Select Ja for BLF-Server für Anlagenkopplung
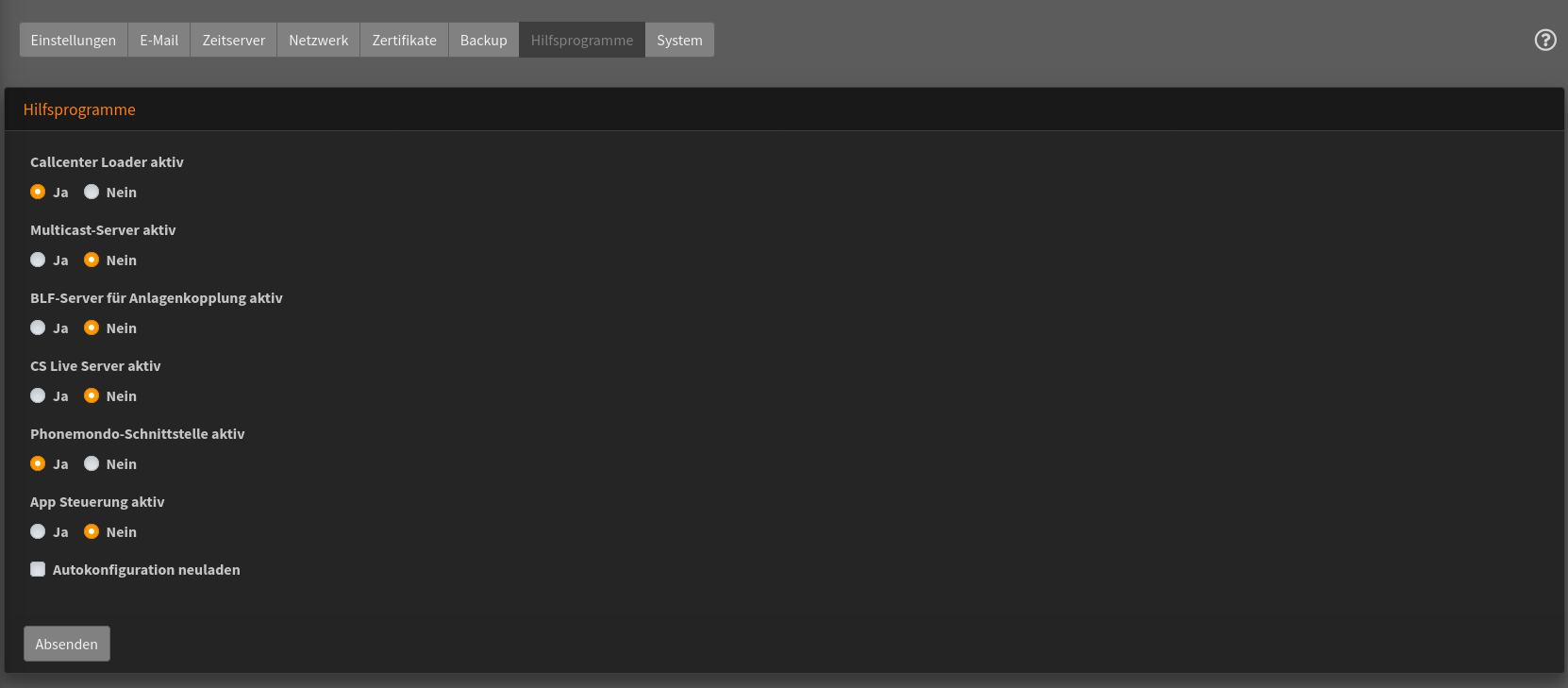 click(38, 327)
